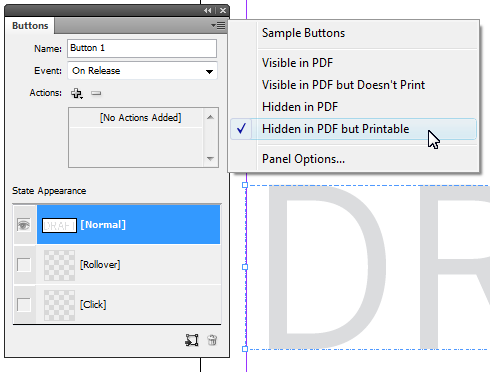Click the convert button to object icon
490x372 pixels.
pos(192,340)
